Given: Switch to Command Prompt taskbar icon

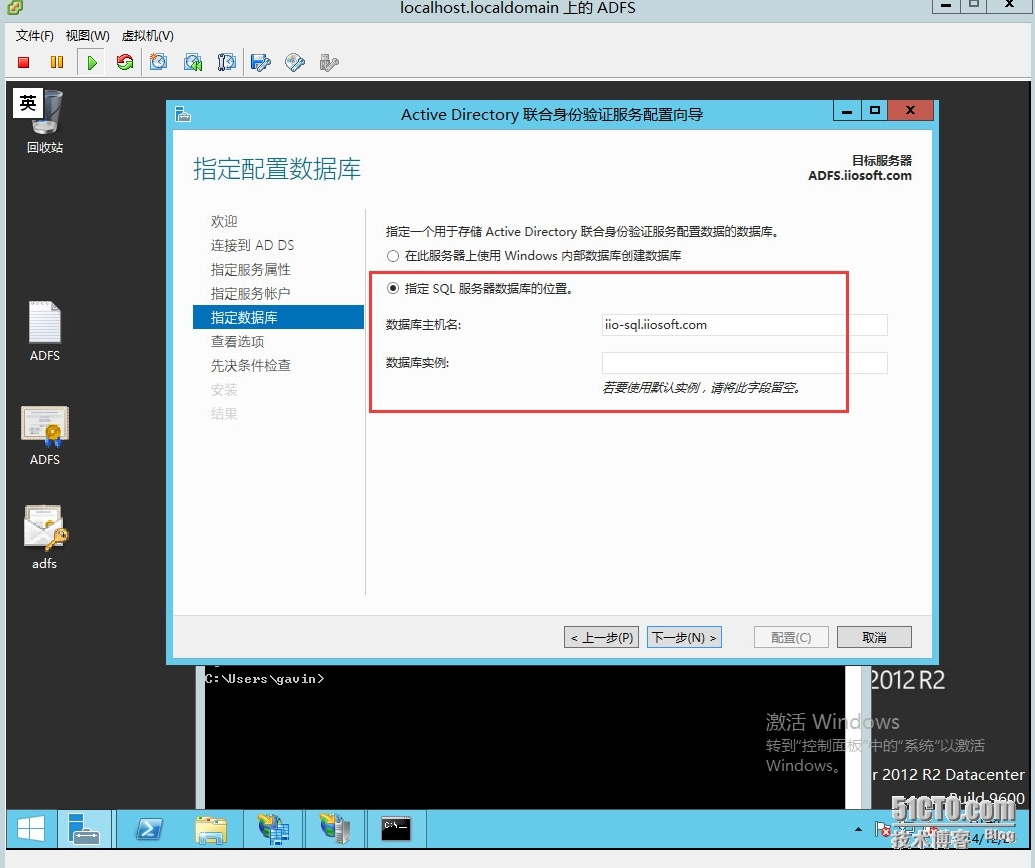Looking at the screenshot, I should [x=396, y=828].
